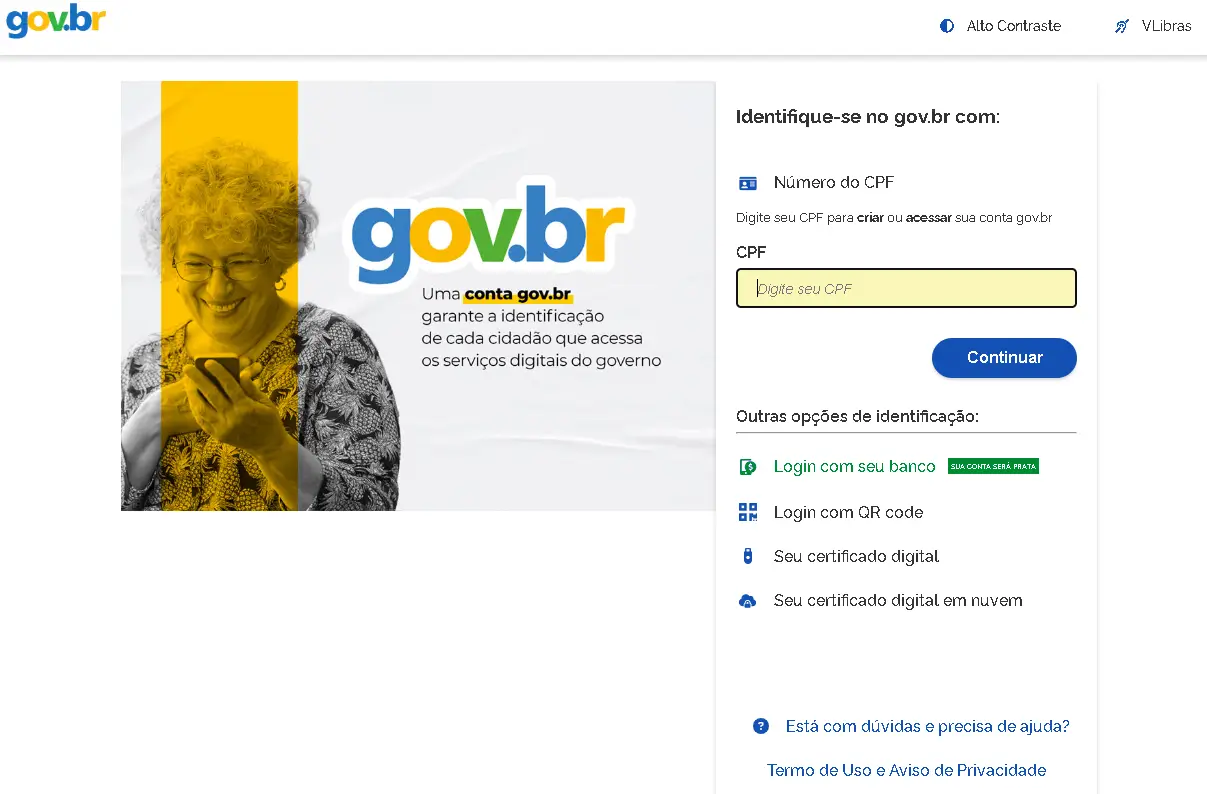
Task: Open VLibras text link
Action: [1166, 26]
